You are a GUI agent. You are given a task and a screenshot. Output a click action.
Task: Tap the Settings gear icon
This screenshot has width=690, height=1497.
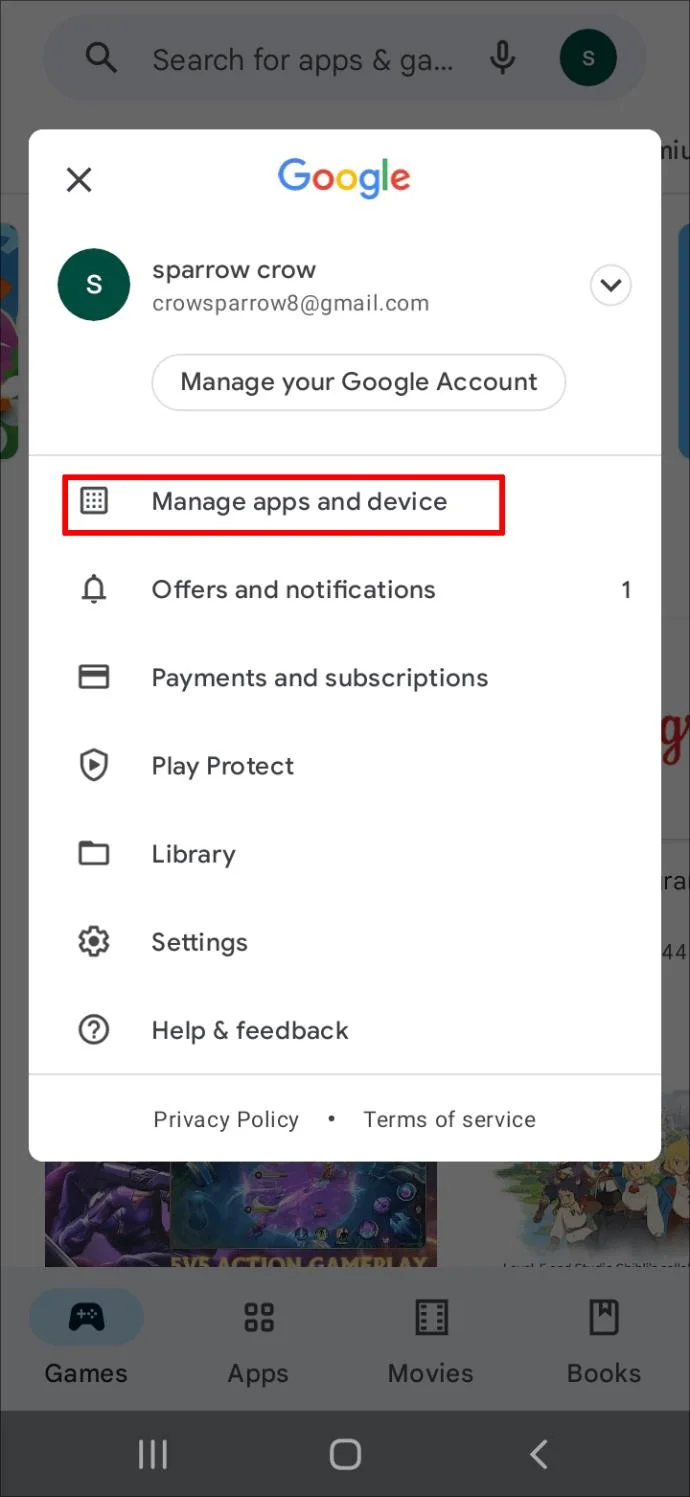(x=94, y=942)
